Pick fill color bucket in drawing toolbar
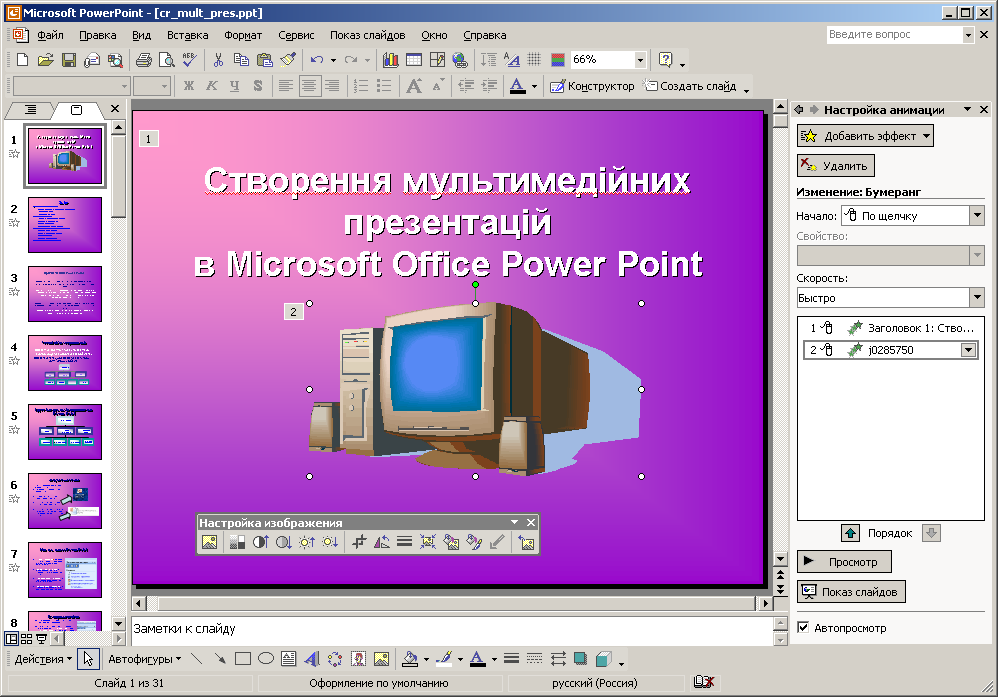Image resolution: width=998 pixels, height=697 pixels. click(411, 659)
